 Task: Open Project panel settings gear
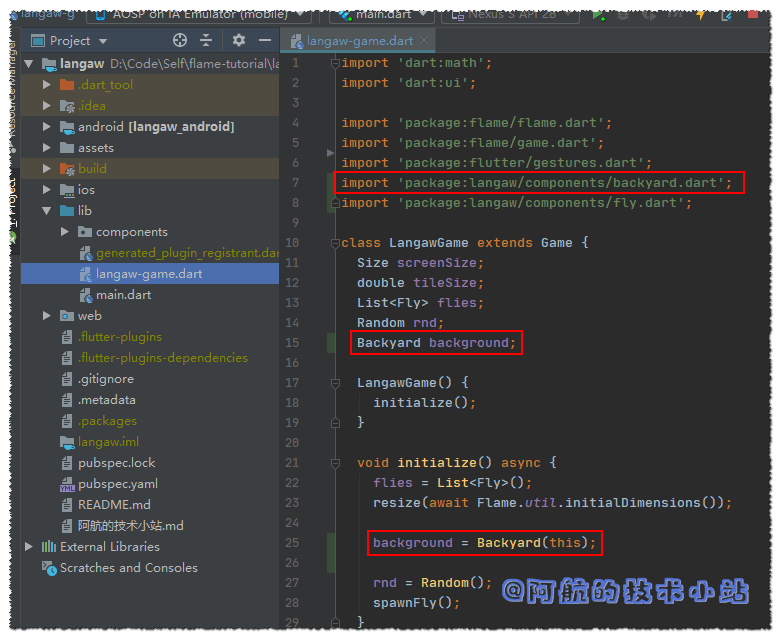point(238,41)
